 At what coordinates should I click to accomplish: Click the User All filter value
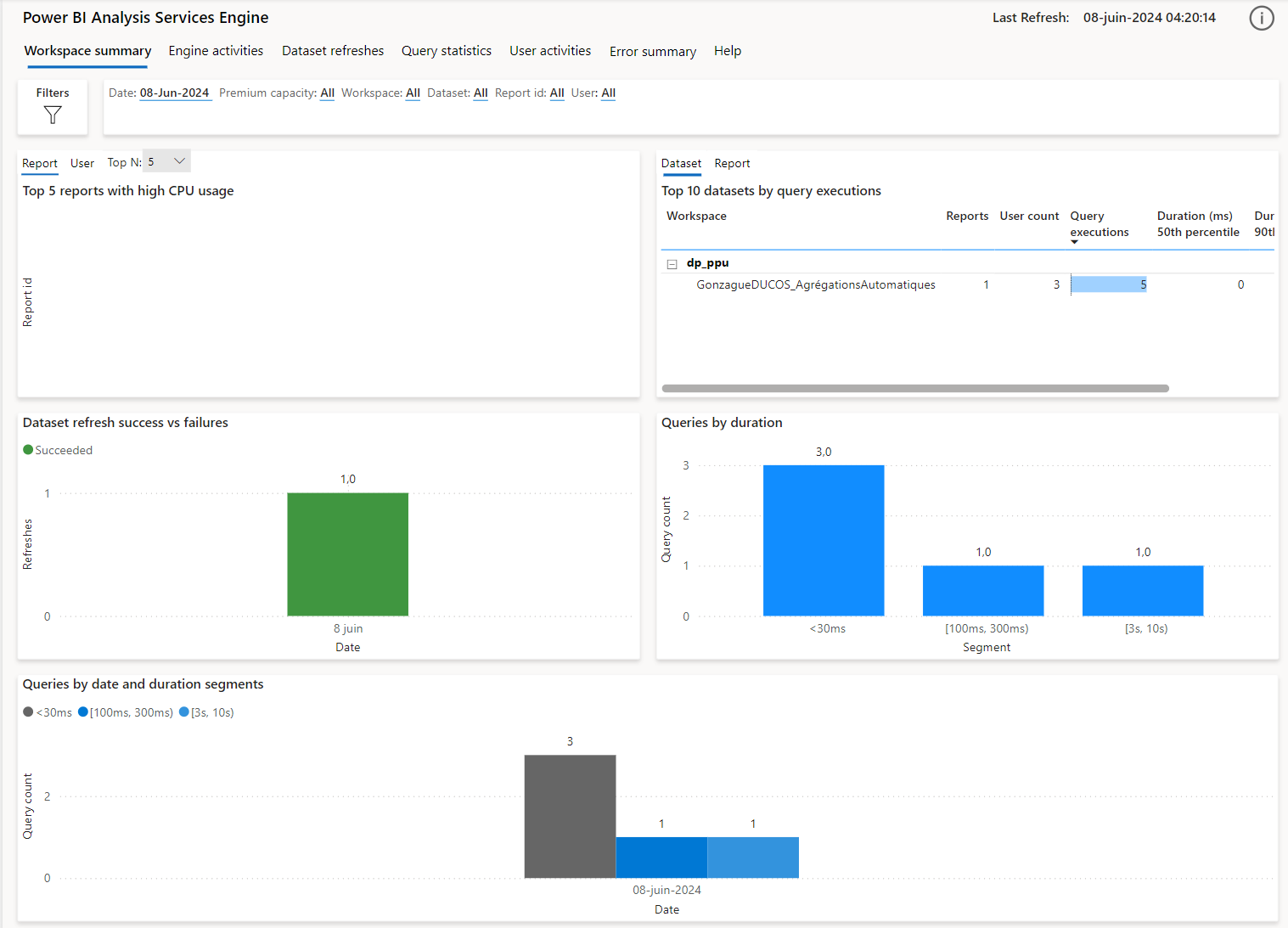tap(609, 93)
